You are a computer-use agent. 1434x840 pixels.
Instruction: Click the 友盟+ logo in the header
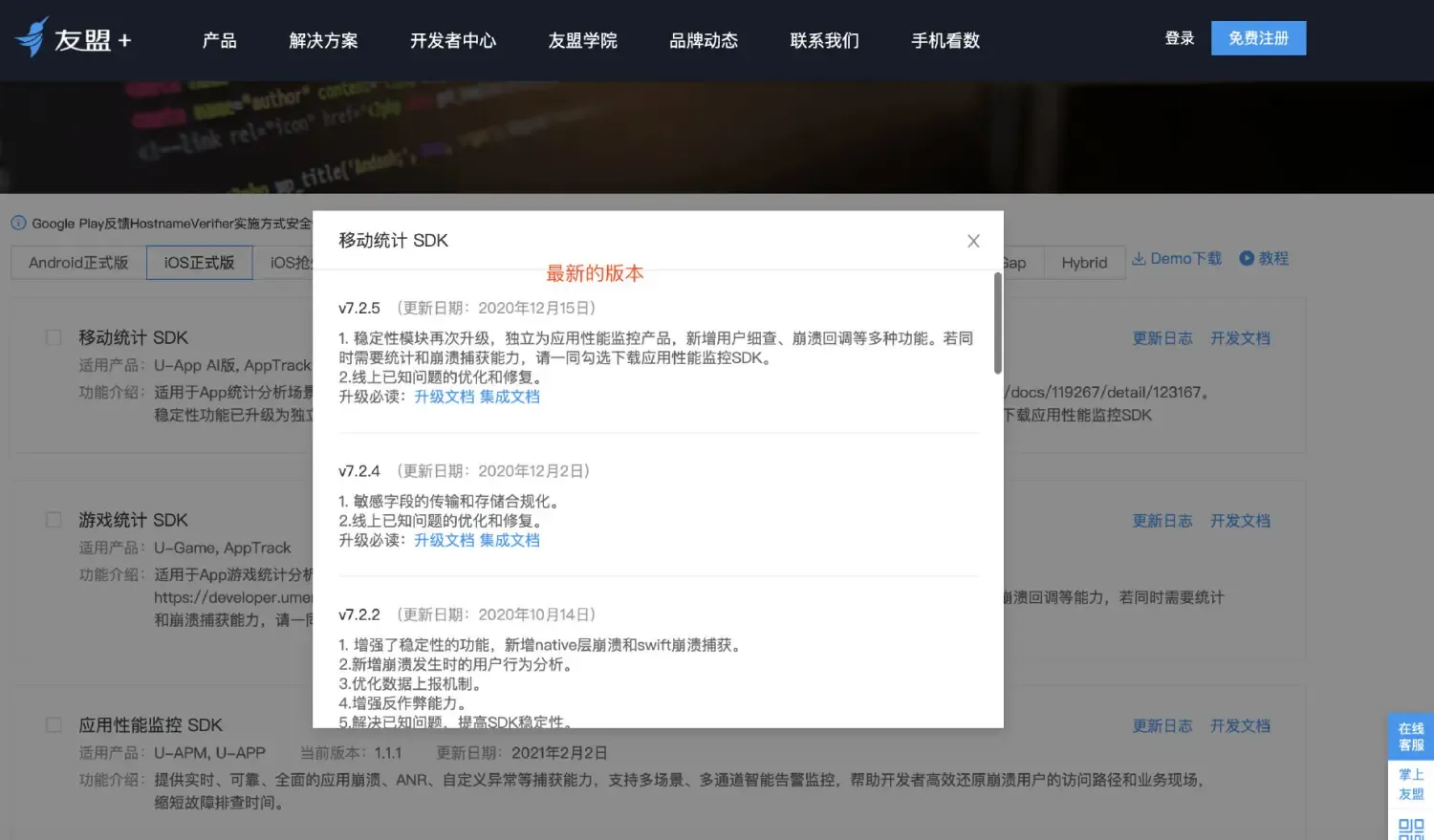72,38
